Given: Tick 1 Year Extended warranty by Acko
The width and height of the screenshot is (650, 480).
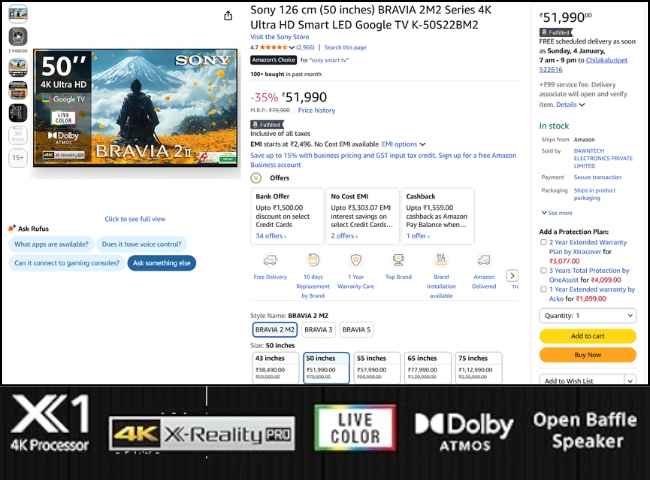Looking at the screenshot, I should point(543,290).
